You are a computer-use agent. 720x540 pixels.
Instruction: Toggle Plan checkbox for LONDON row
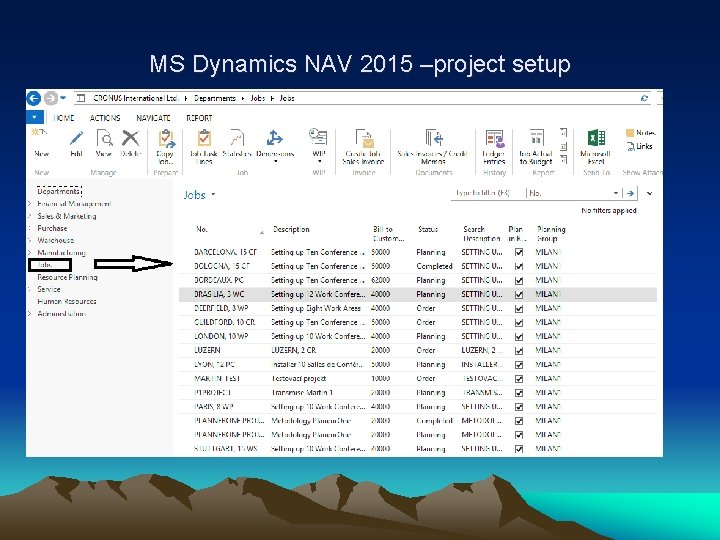(519, 337)
